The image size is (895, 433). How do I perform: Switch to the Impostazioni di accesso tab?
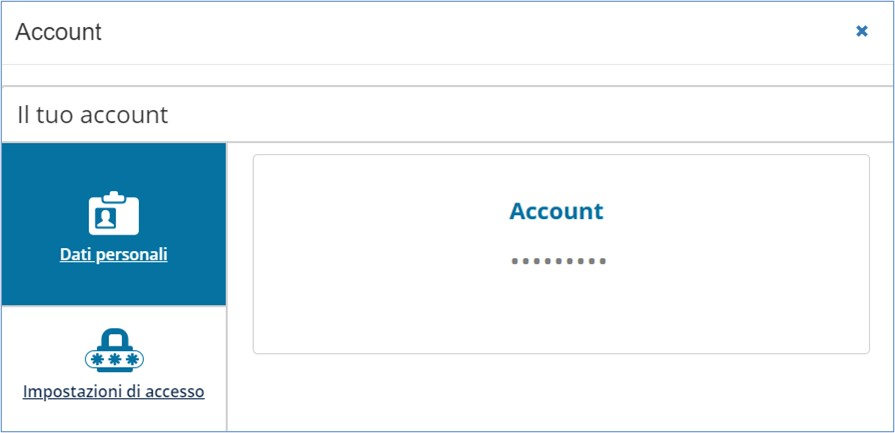(x=114, y=369)
